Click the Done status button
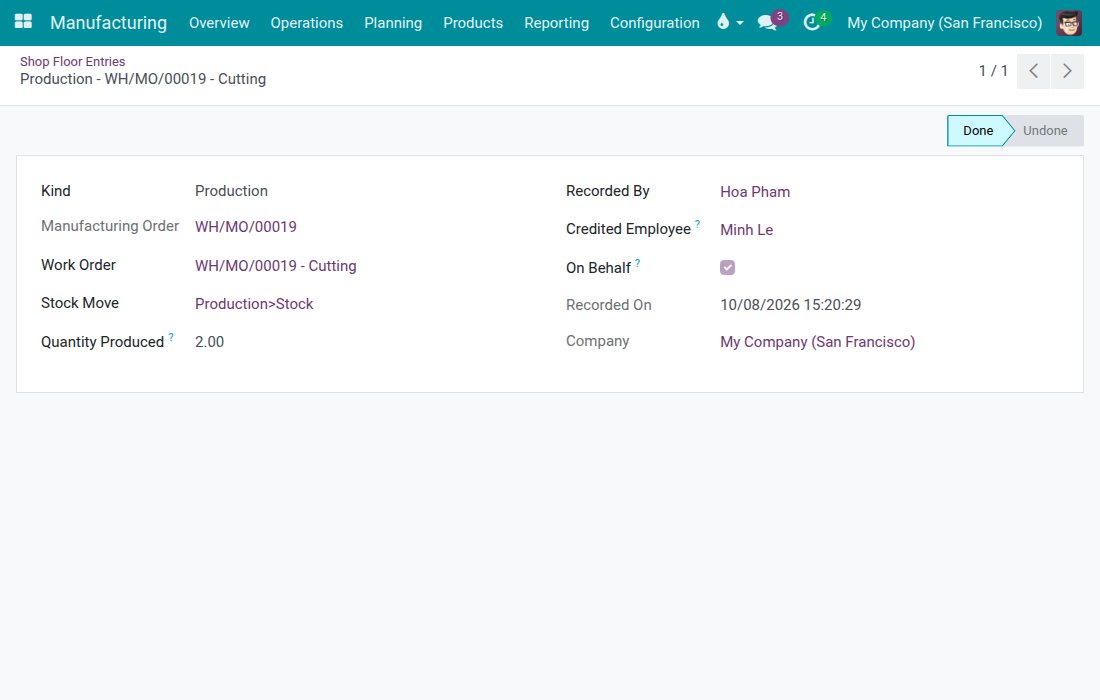The image size is (1100, 700). (x=977, y=130)
